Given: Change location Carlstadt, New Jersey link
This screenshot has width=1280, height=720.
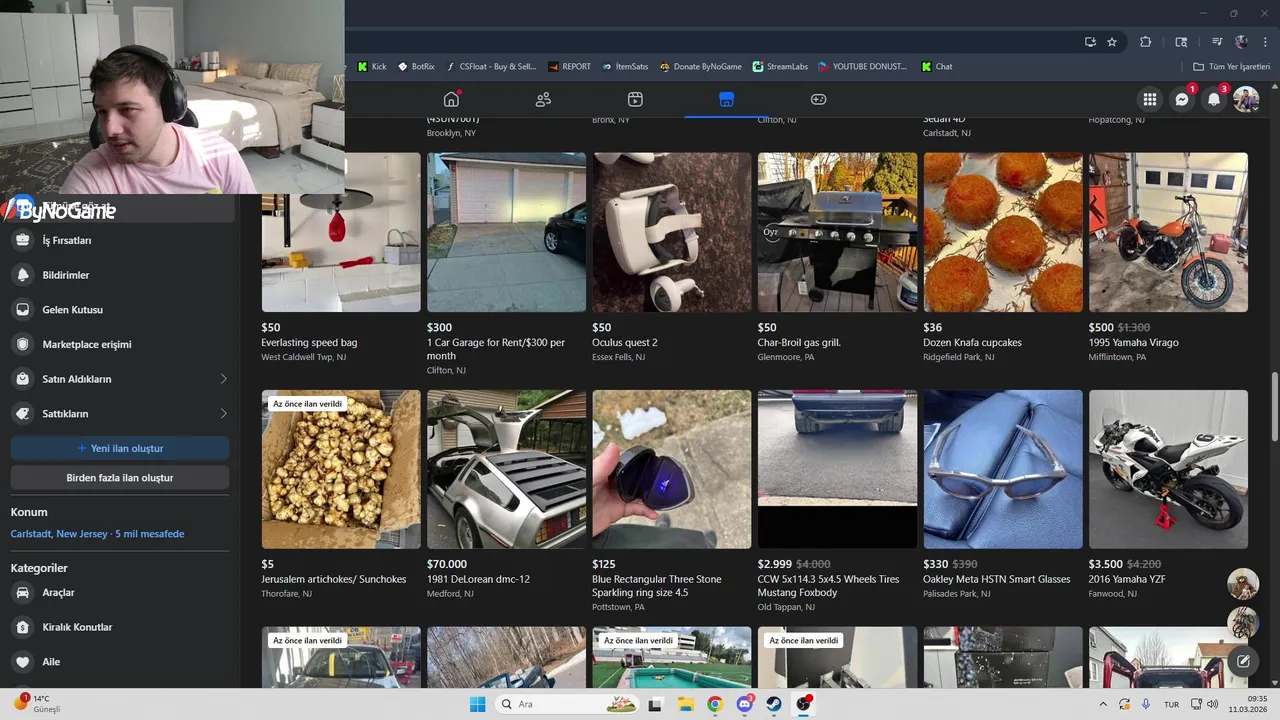Looking at the screenshot, I should click(x=97, y=534).
